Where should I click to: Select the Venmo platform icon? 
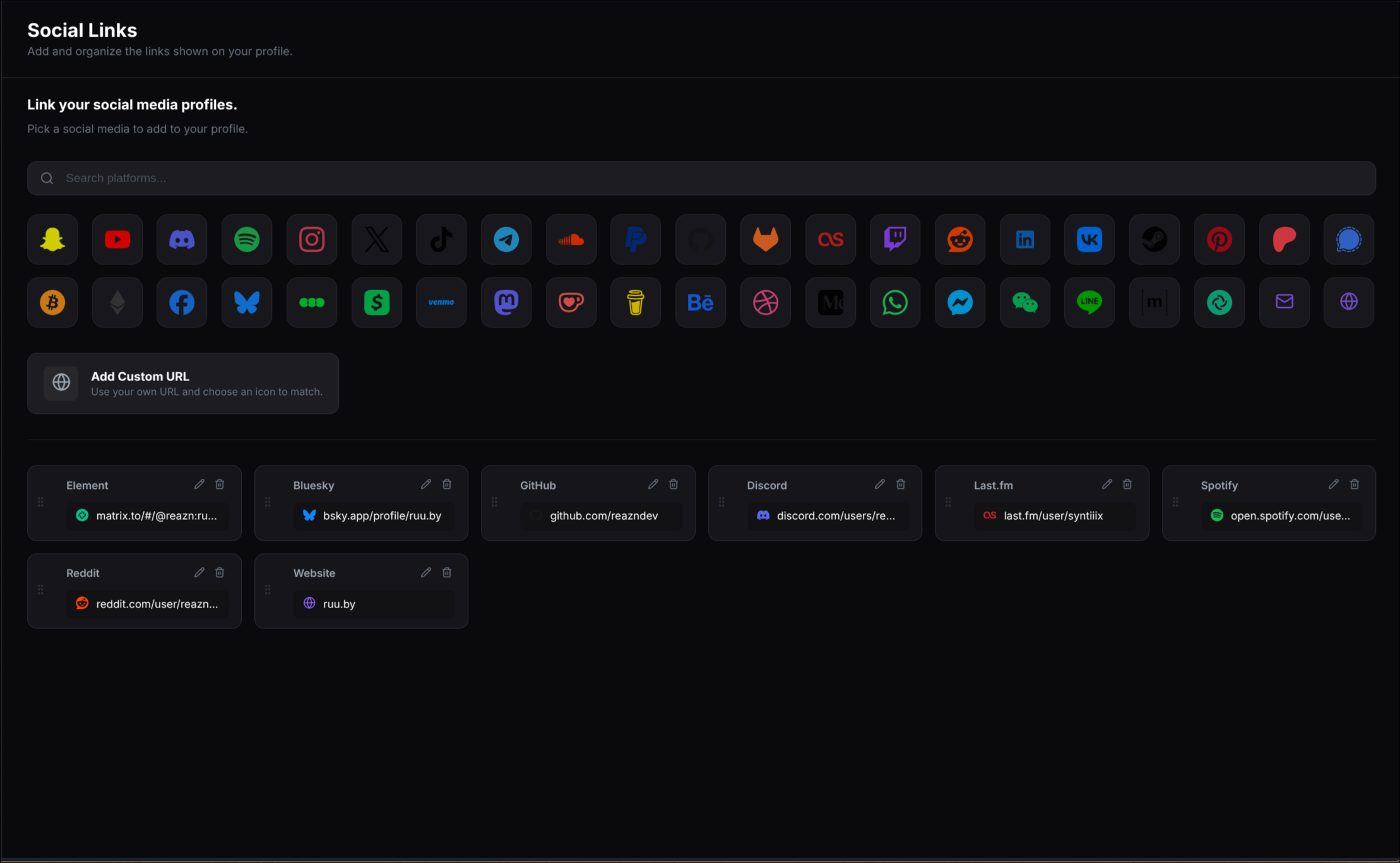click(441, 303)
